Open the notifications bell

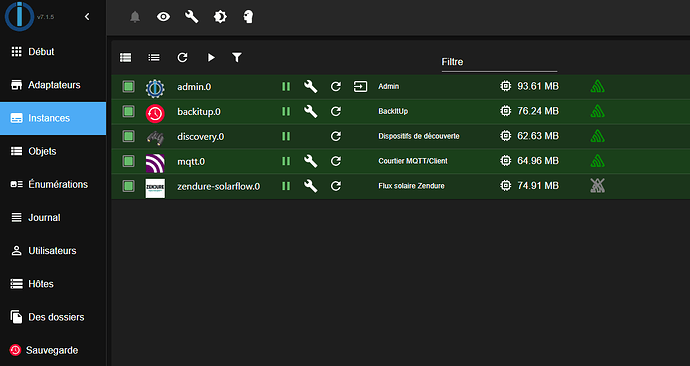tap(135, 17)
